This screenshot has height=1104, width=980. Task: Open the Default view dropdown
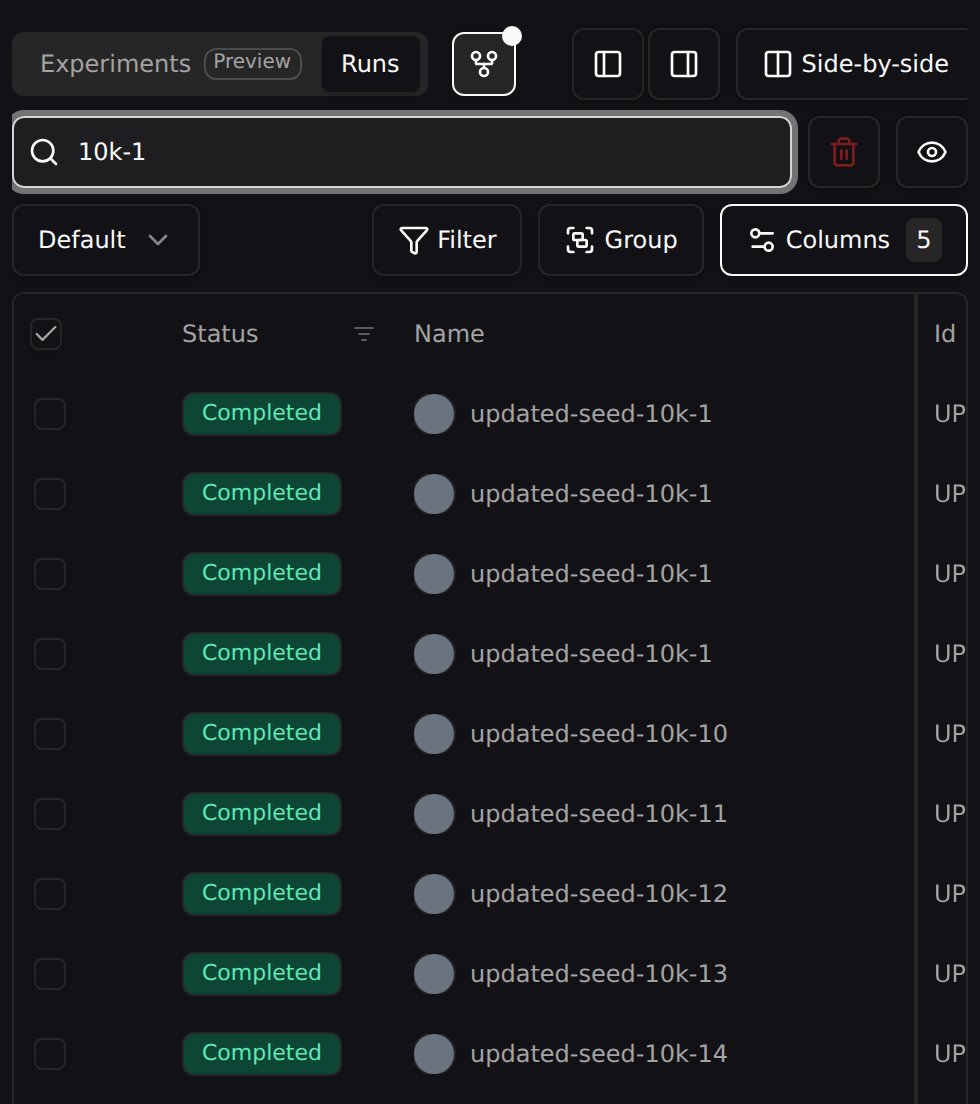(106, 240)
